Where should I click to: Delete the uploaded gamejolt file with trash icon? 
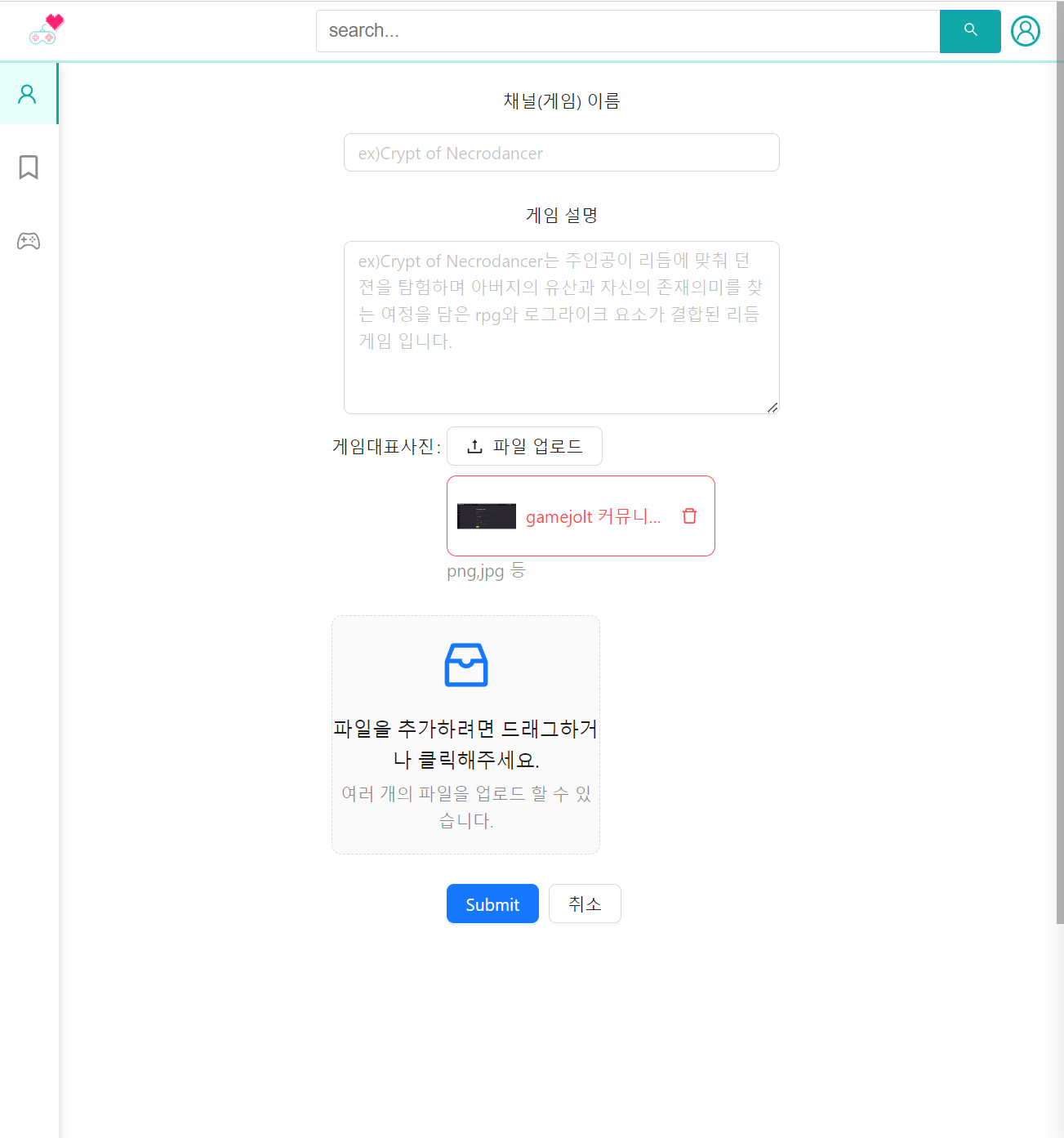click(x=690, y=516)
